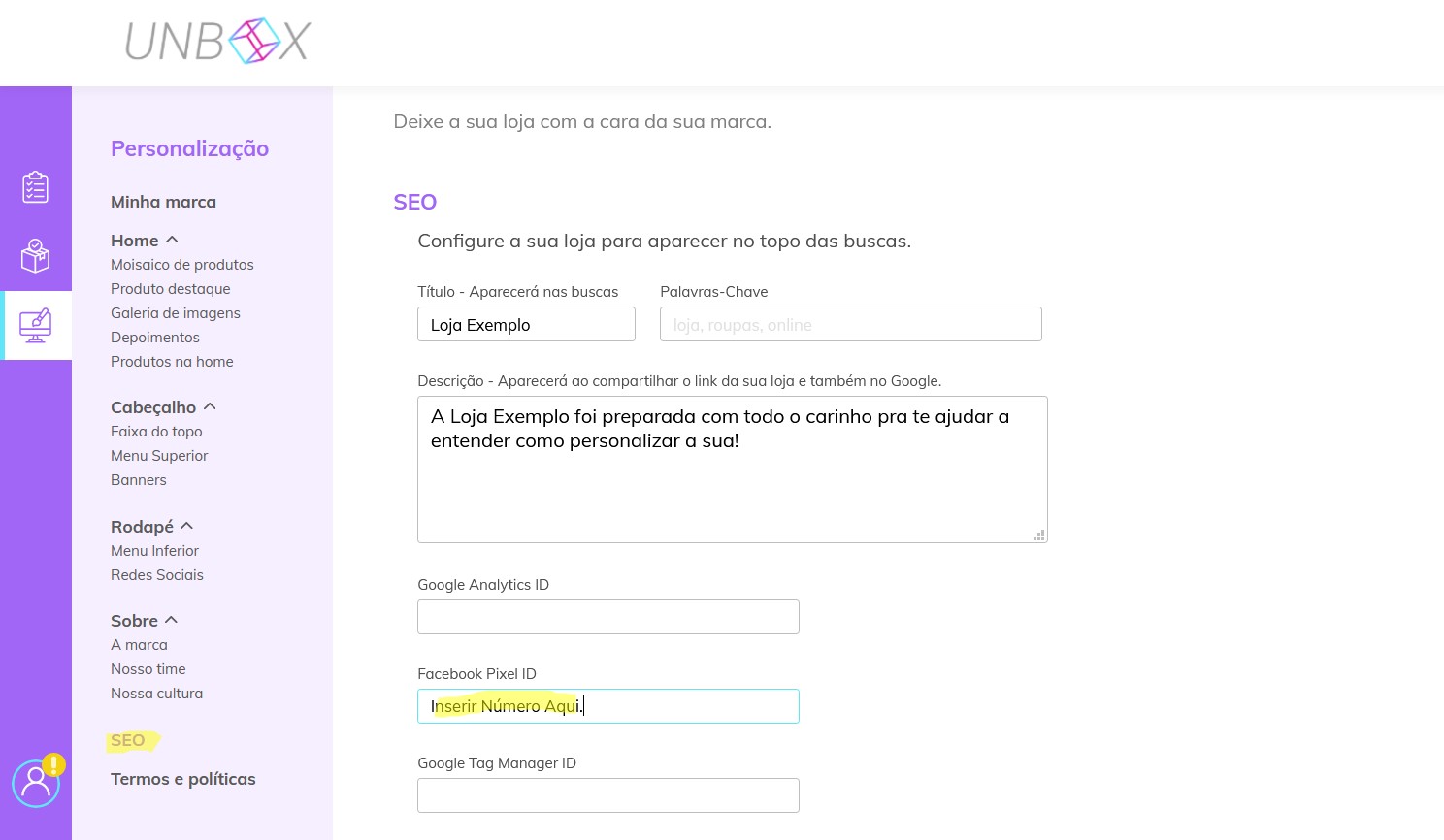Select Menu Superior item
Screen dimensions: 1444x840
159,456
